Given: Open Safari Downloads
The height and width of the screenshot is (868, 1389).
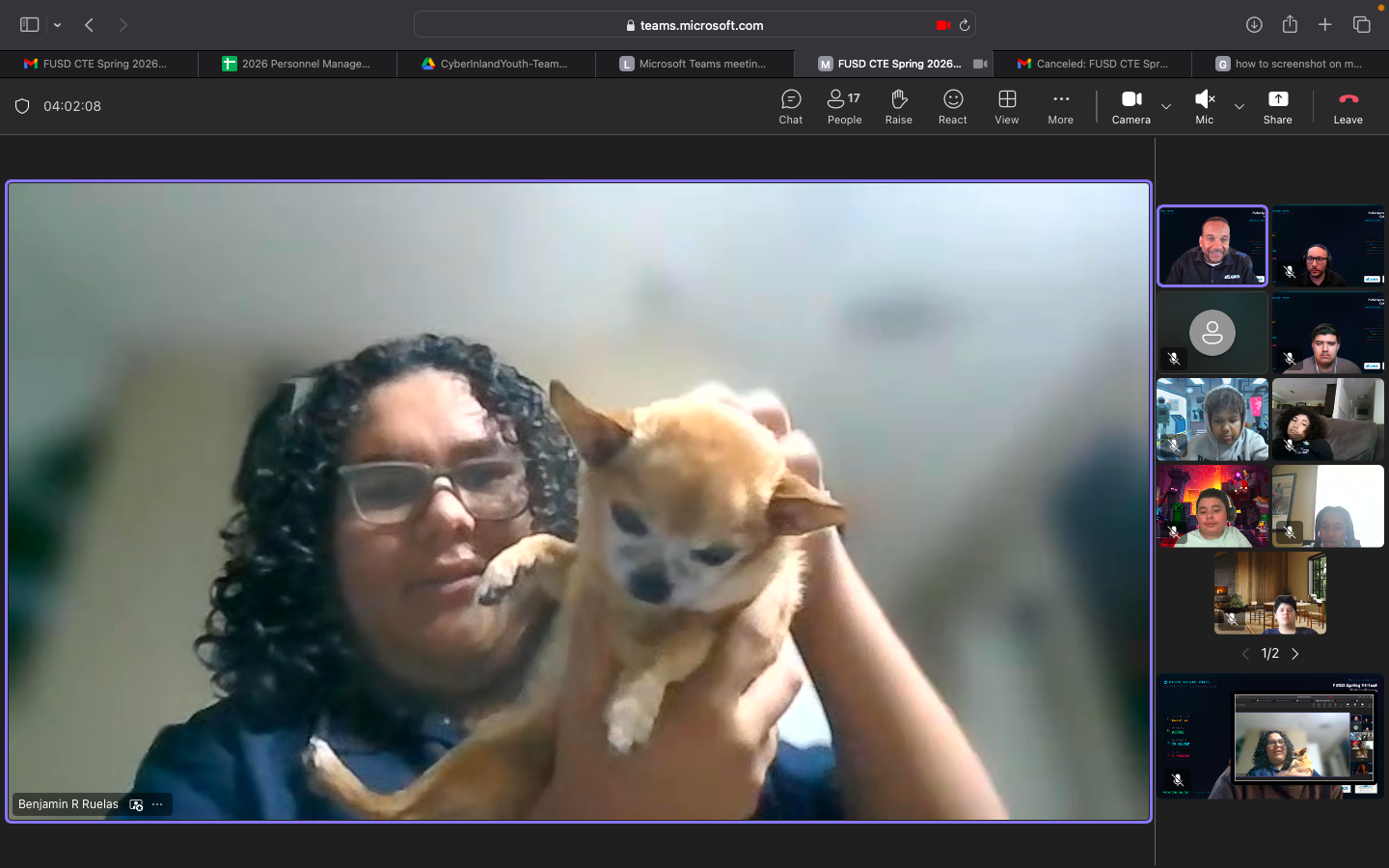Looking at the screenshot, I should [x=1254, y=24].
